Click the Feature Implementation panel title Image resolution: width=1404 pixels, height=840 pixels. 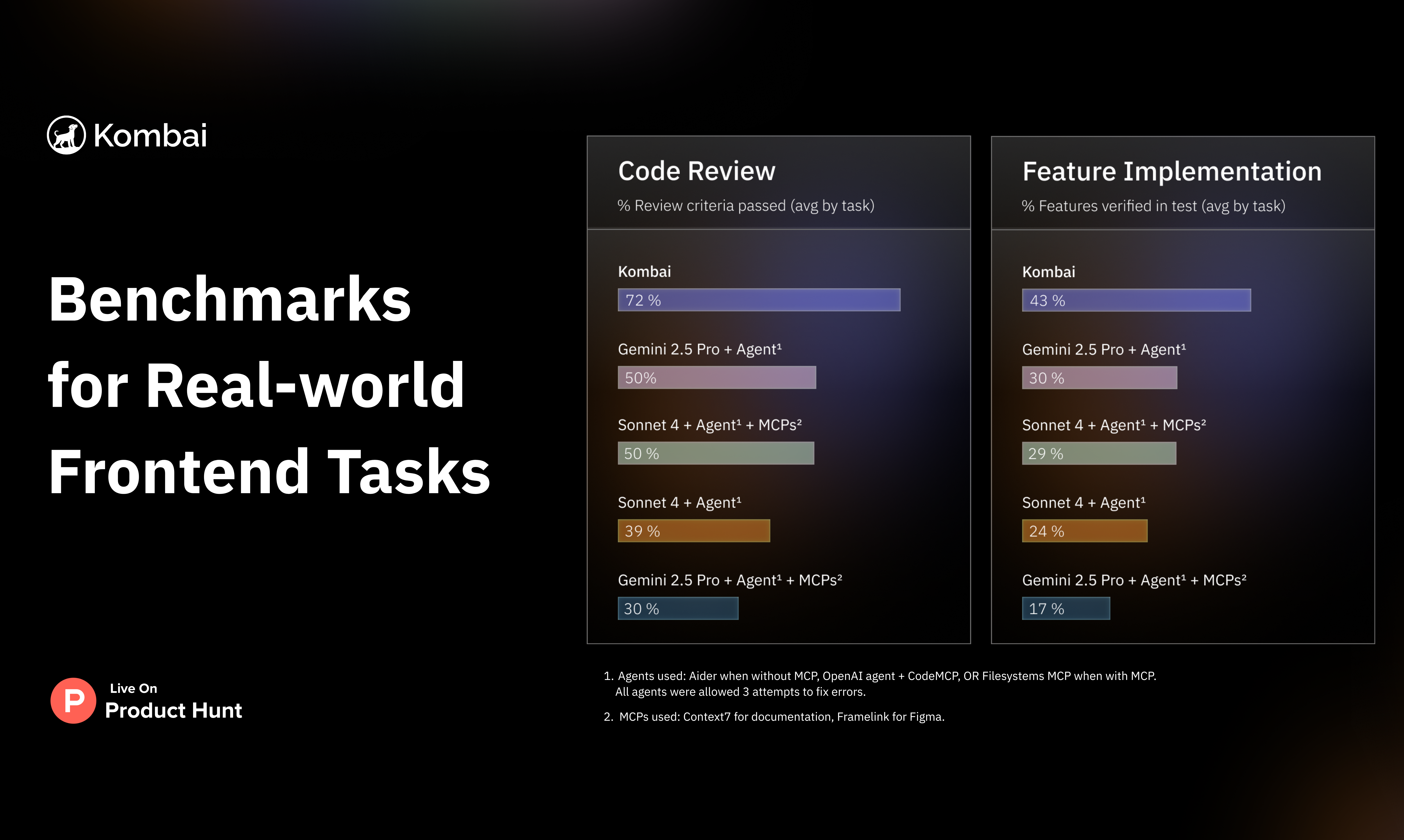point(1172,171)
